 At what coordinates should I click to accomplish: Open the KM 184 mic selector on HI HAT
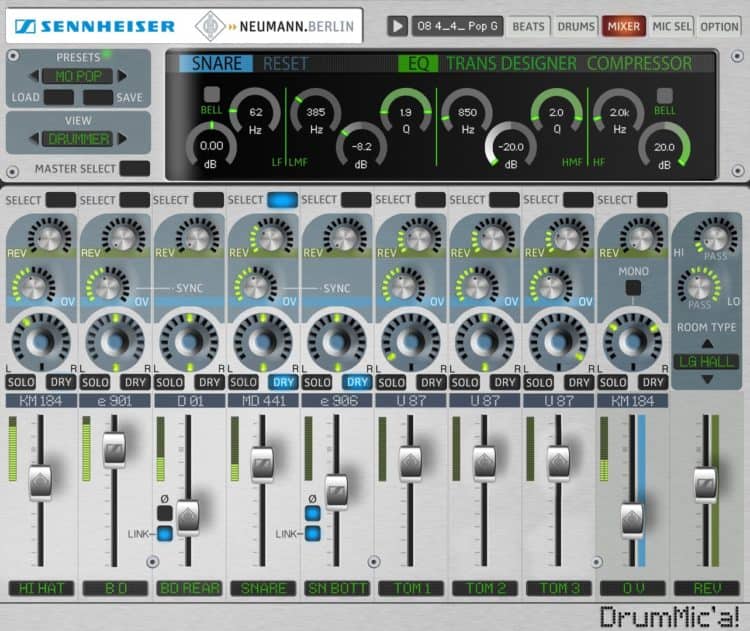click(41, 401)
